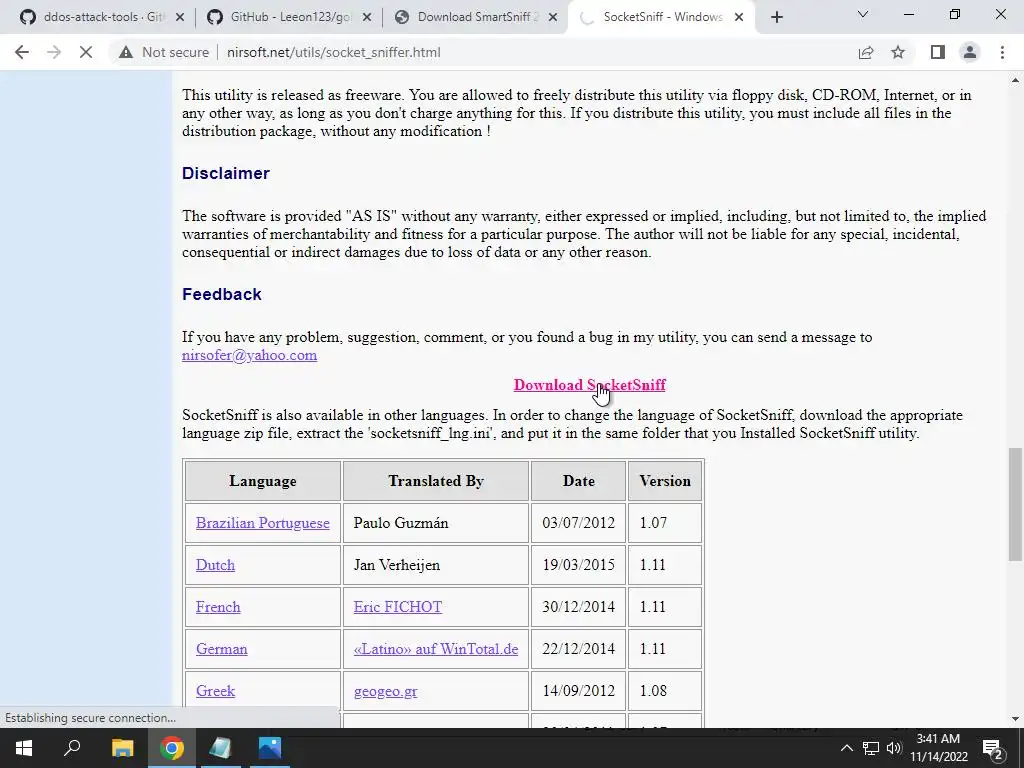Screen dimensions: 1024x768
Task: Open the Photos taskbar app
Action: [x=269, y=748]
